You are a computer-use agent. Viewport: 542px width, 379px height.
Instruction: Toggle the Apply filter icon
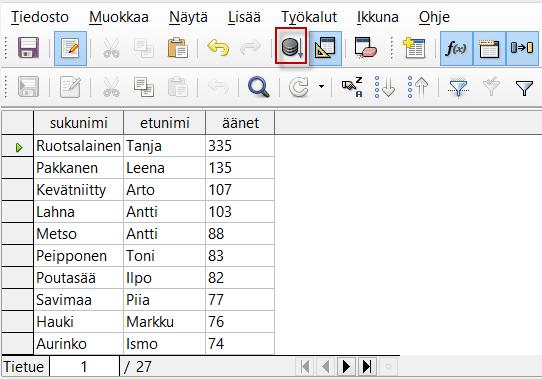pyautogui.click(x=491, y=86)
